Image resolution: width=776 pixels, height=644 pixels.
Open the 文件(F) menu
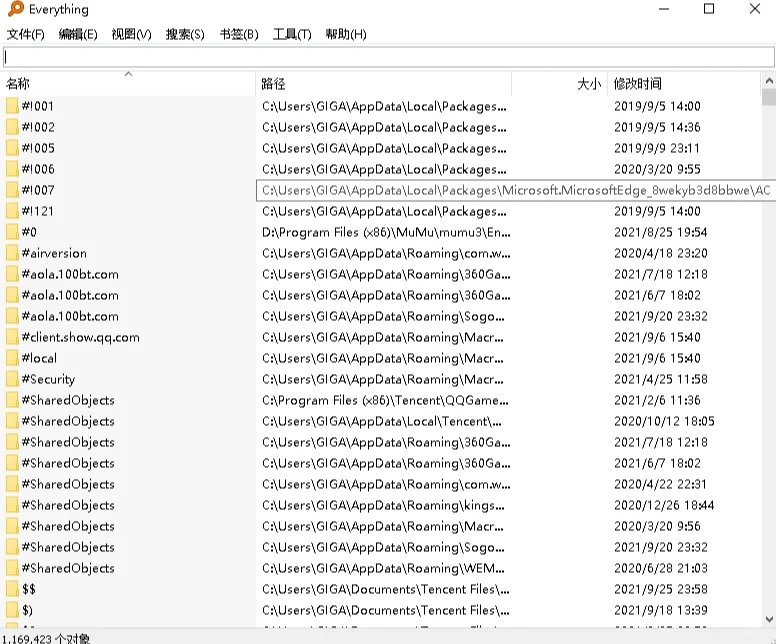click(26, 34)
